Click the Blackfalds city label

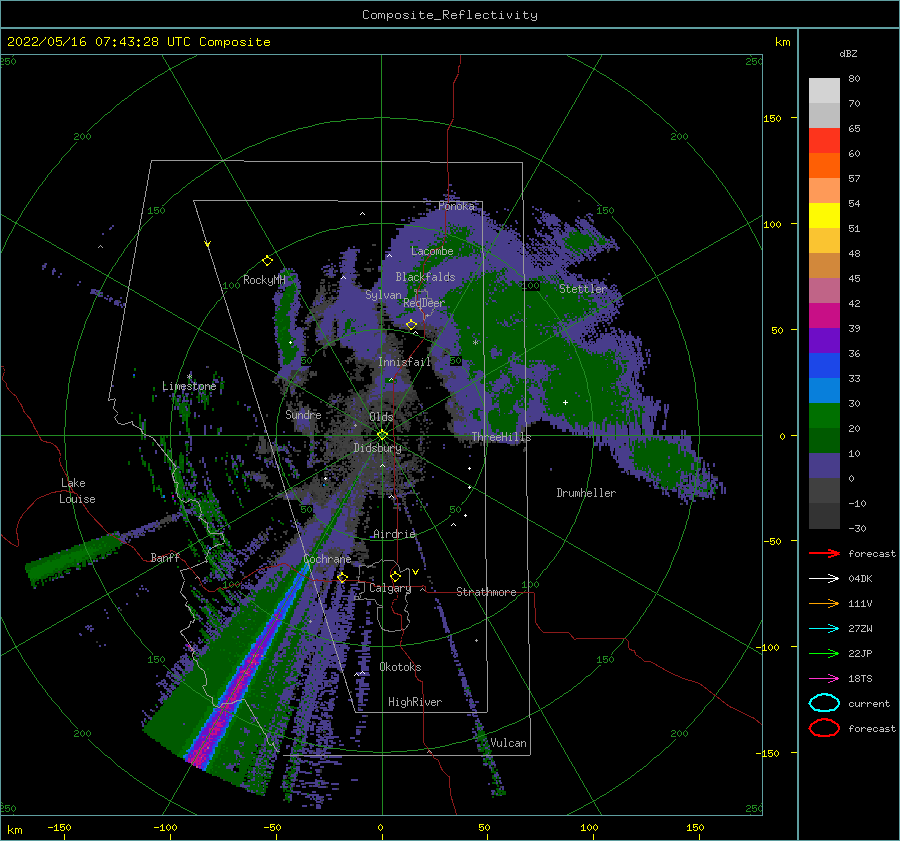coord(425,277)
